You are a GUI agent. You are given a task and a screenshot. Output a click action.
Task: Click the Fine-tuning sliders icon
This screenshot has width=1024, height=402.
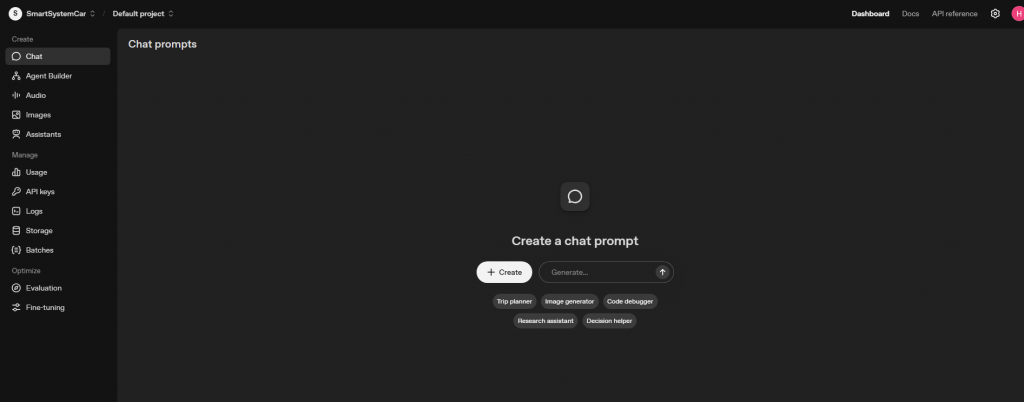click(16, 307)
